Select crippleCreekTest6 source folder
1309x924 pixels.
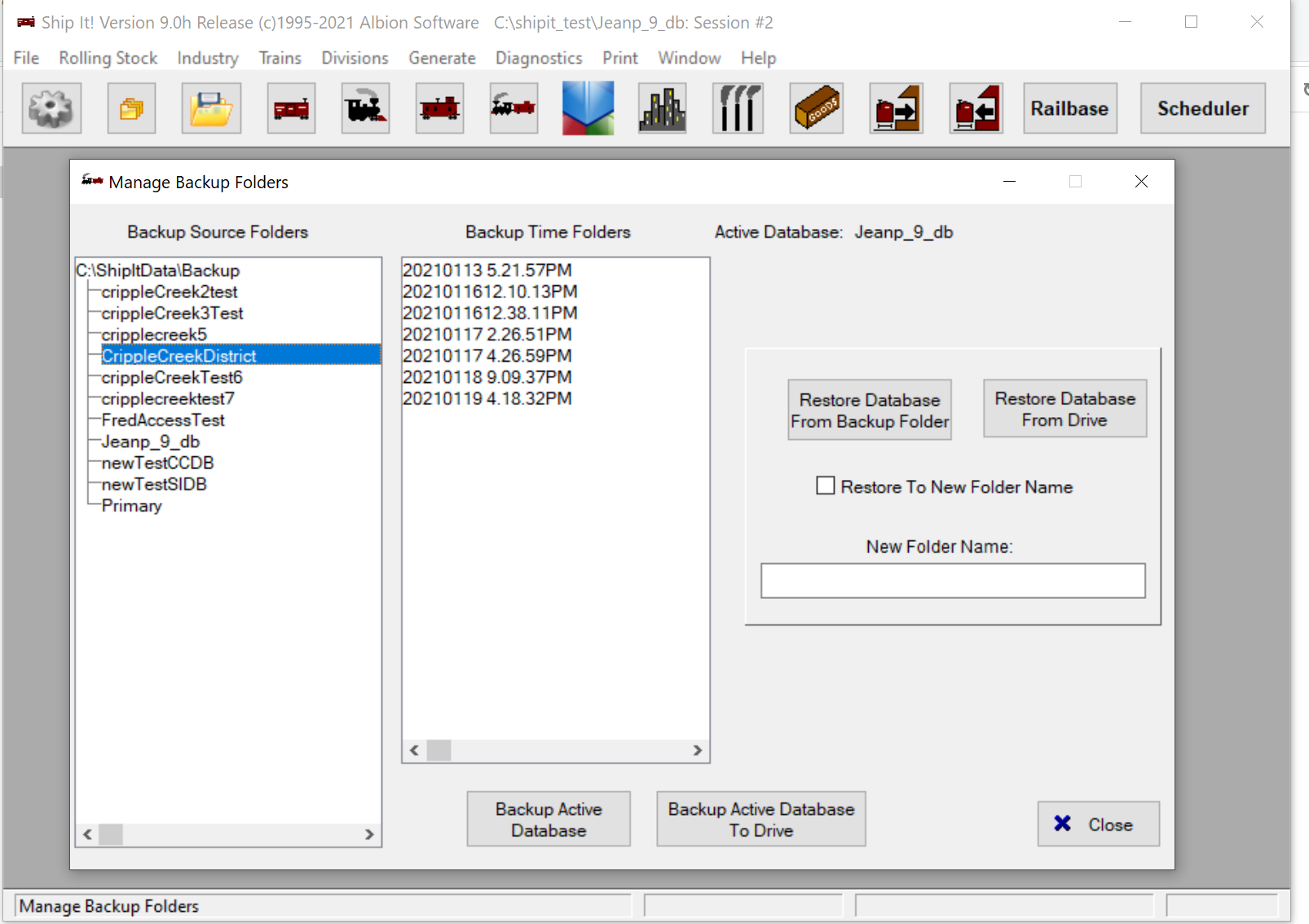[172, 377]
